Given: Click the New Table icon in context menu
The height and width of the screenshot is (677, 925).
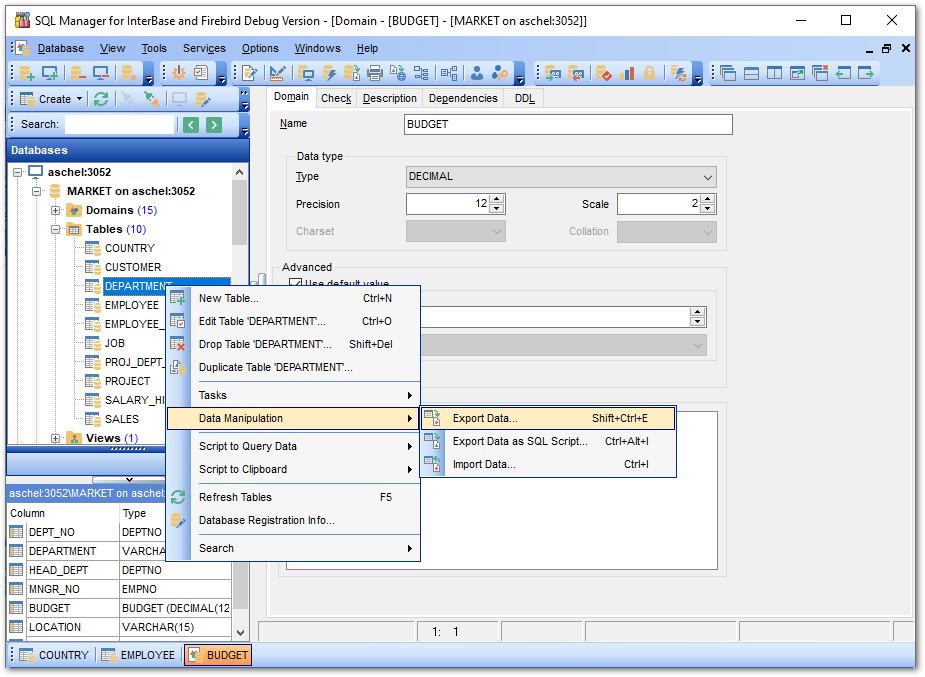Looking at the screenshot, I should coord(178,298).
